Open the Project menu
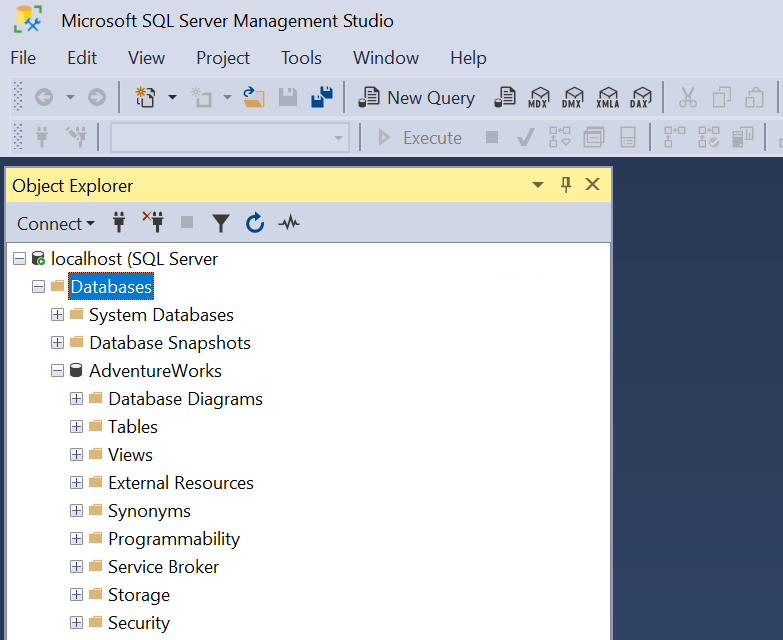This screenshot has width=783, height=640. point(223,58)
